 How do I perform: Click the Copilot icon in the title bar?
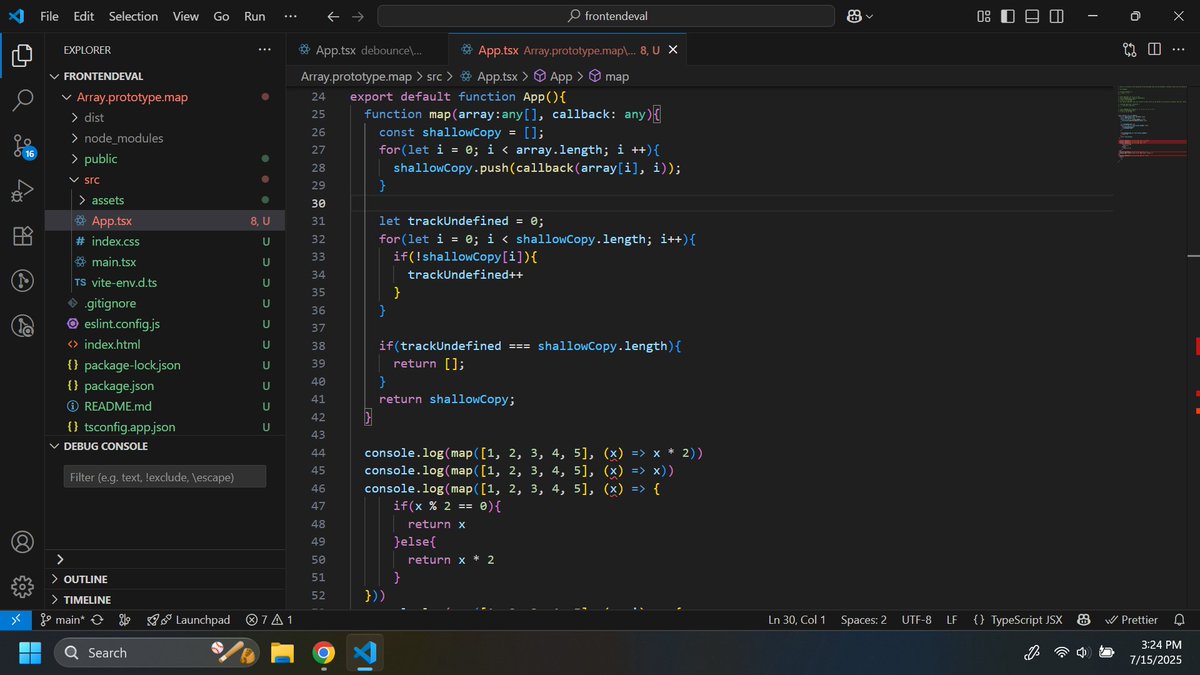point(855,16)
